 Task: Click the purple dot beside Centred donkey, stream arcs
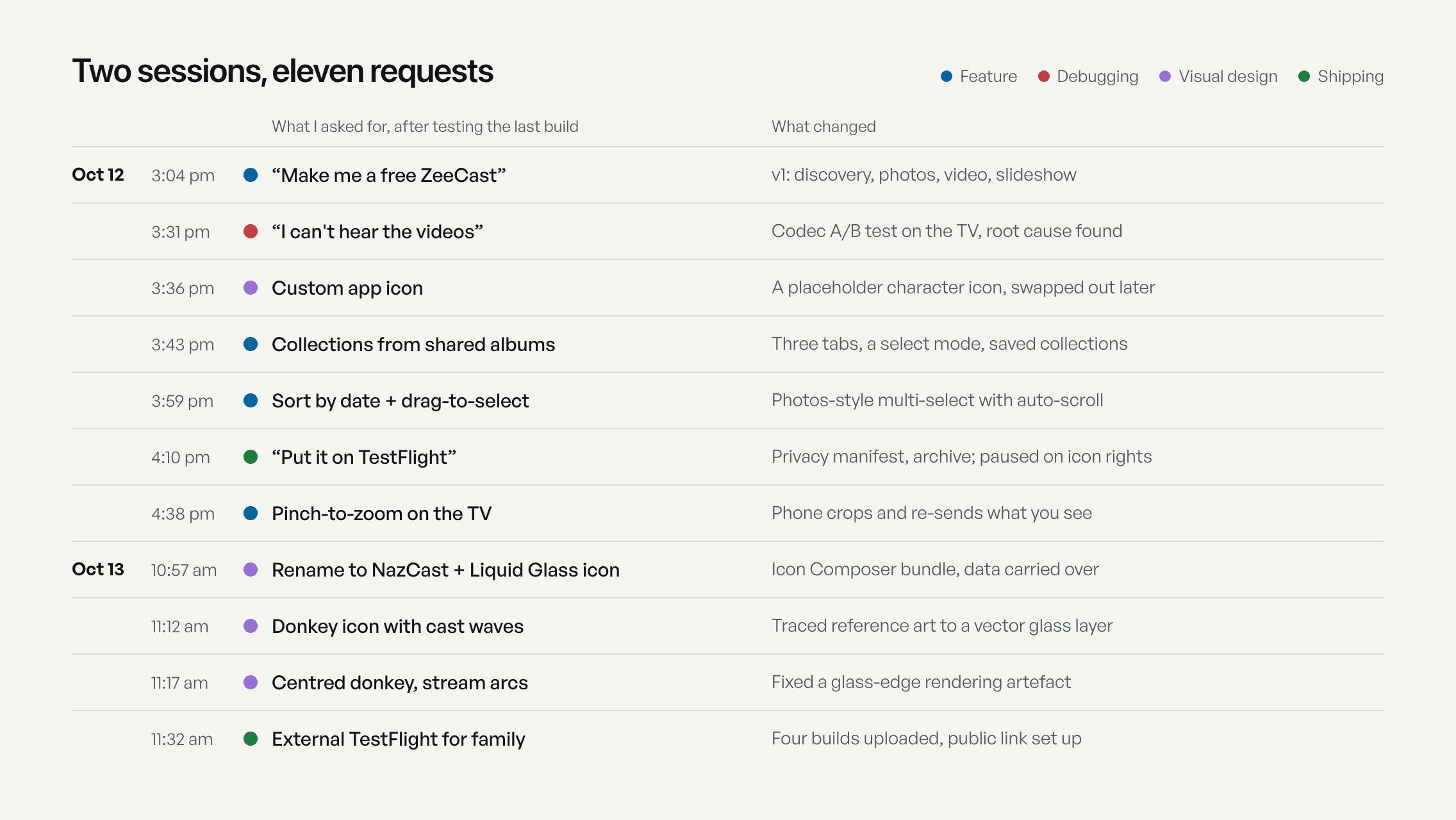251,682
